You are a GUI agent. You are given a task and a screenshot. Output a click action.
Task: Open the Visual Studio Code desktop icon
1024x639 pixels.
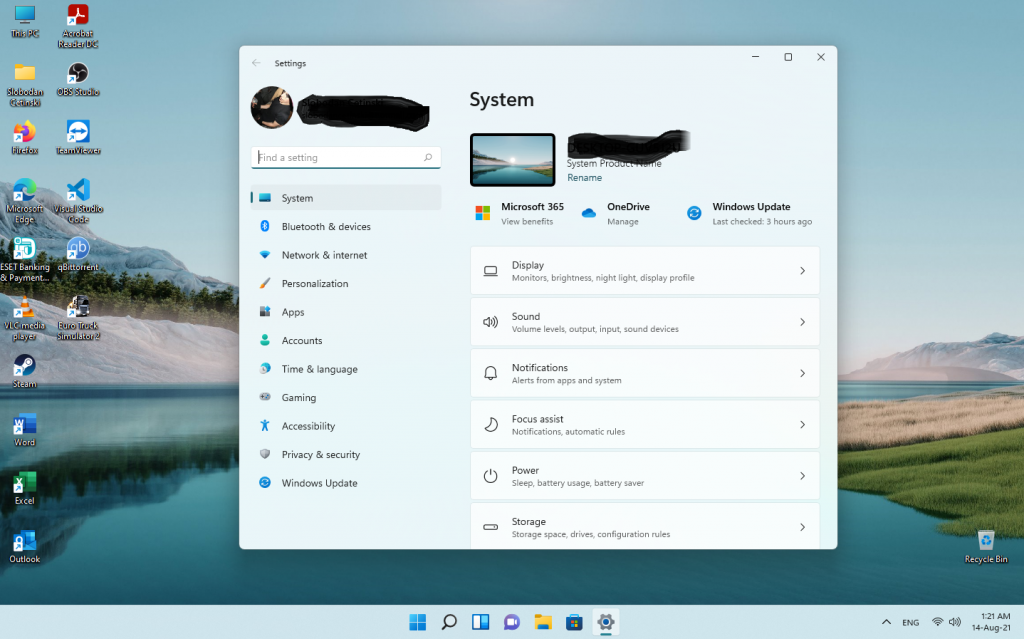(78, 190)
